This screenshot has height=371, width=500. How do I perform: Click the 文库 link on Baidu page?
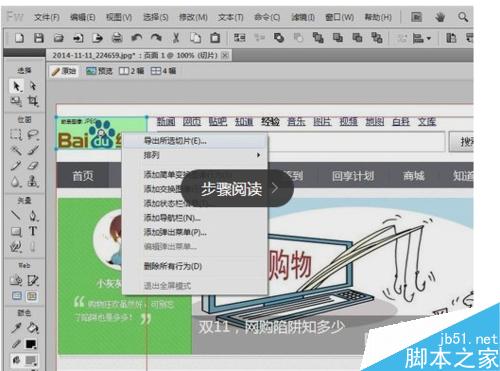427,122
